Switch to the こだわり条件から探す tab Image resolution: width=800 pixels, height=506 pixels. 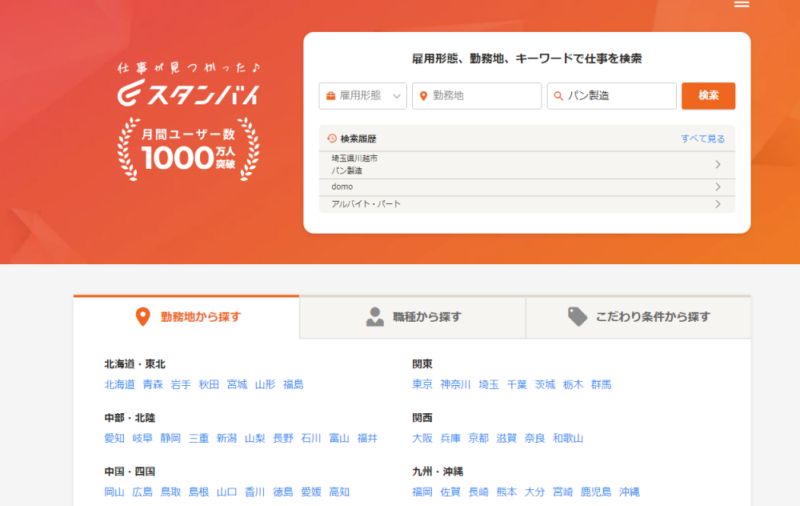tap(638, 317)
